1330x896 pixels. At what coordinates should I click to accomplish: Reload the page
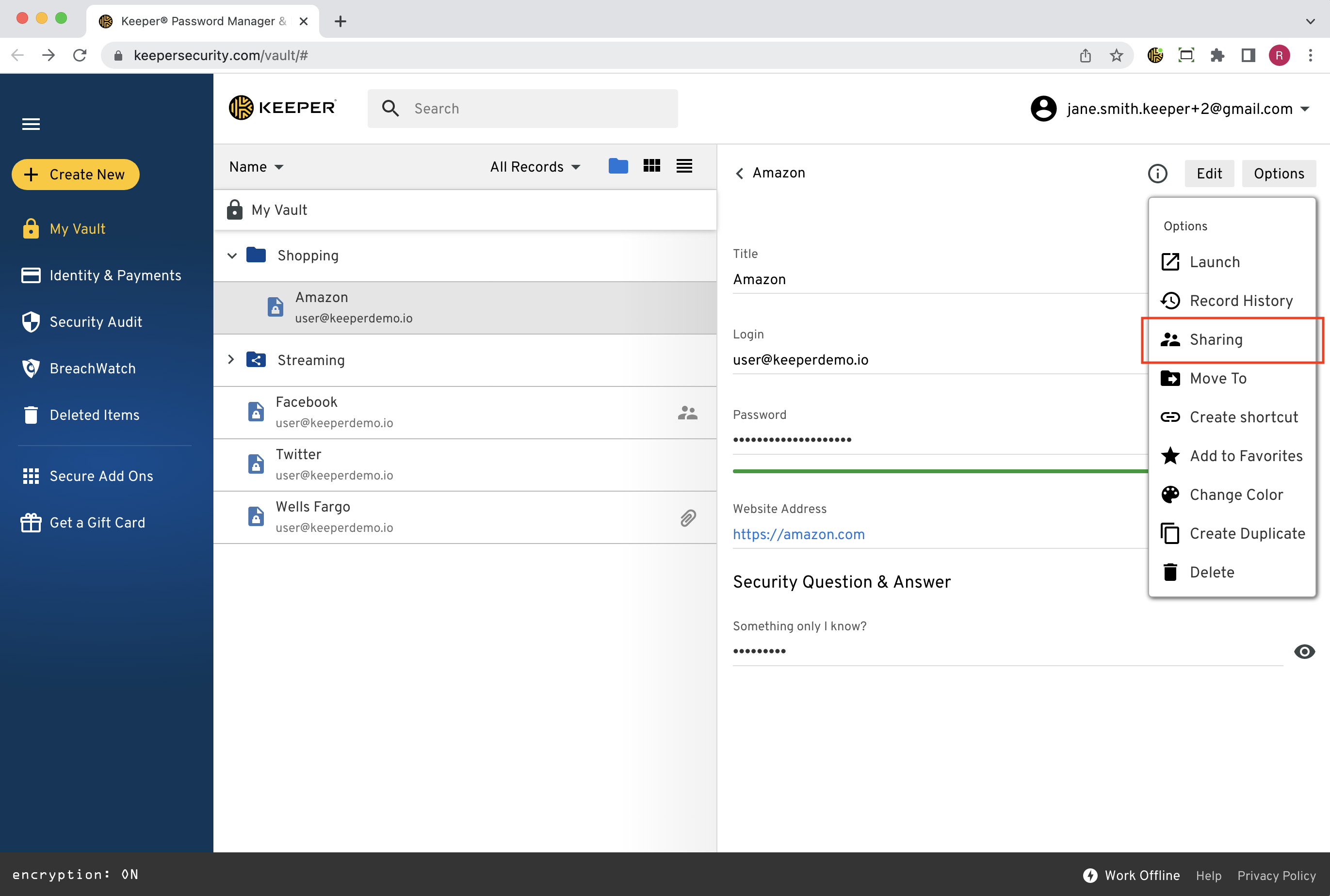tap(80, 55)
